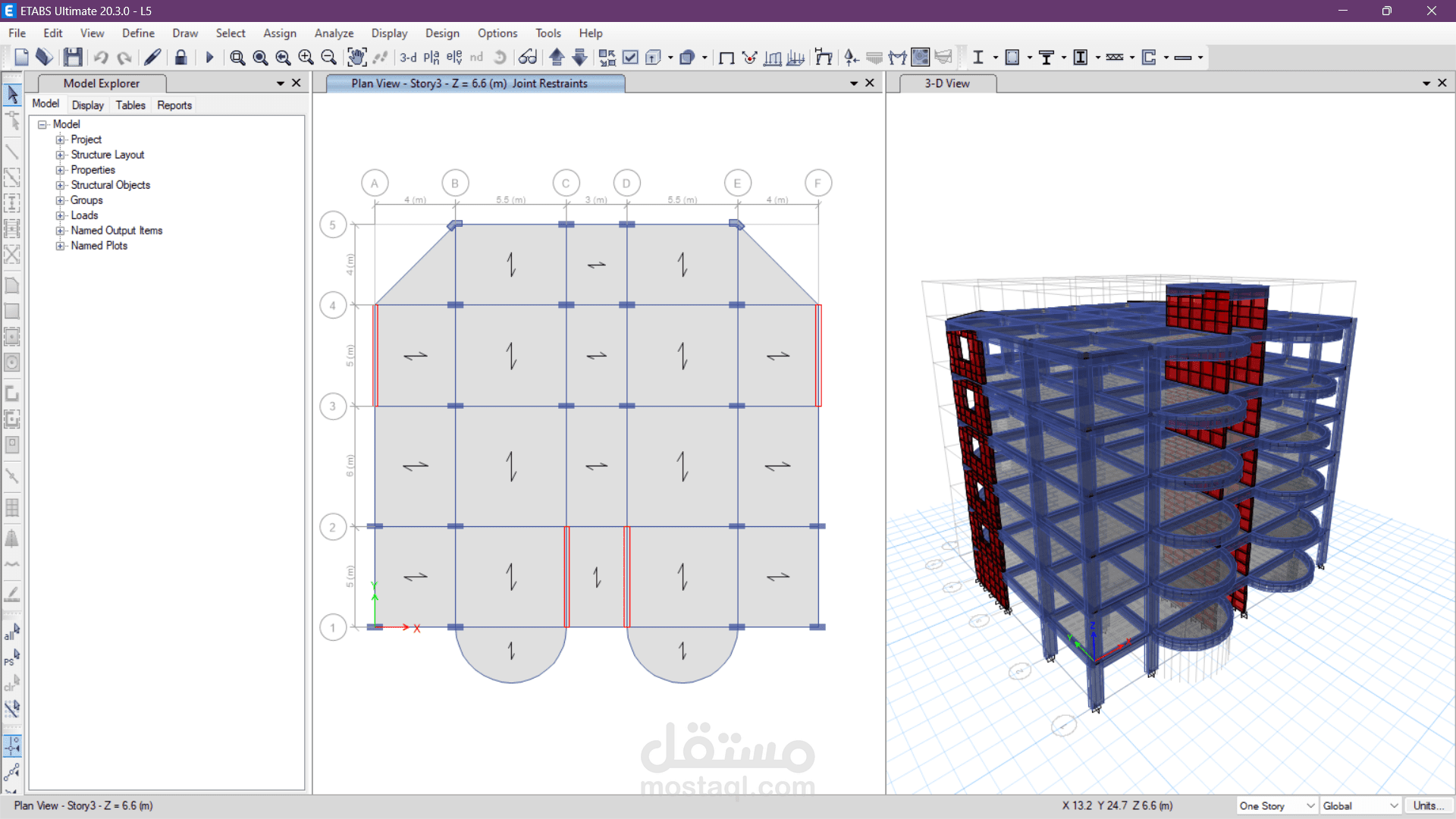Viewport: 1456px width, 819px height.
Task: Click the pencil refresh icon
Action: [152, 57]
